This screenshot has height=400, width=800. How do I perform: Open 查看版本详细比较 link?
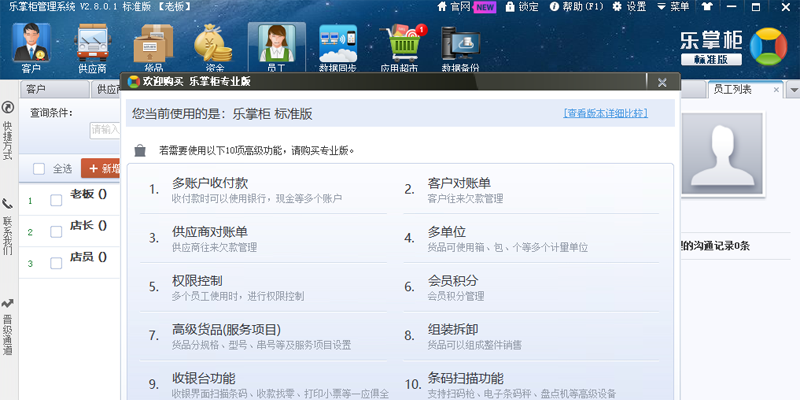click(606, 113)
